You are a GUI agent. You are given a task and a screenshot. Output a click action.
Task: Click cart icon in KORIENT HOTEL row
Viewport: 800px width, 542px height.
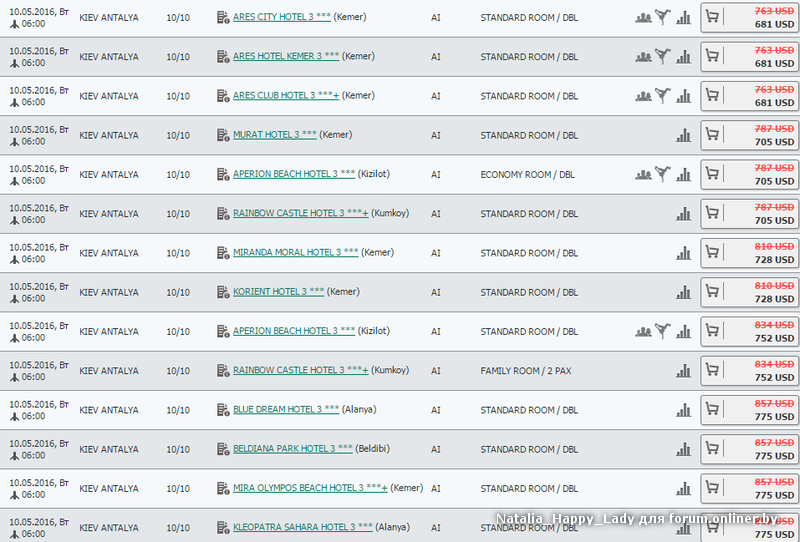[x=712, y=291]
